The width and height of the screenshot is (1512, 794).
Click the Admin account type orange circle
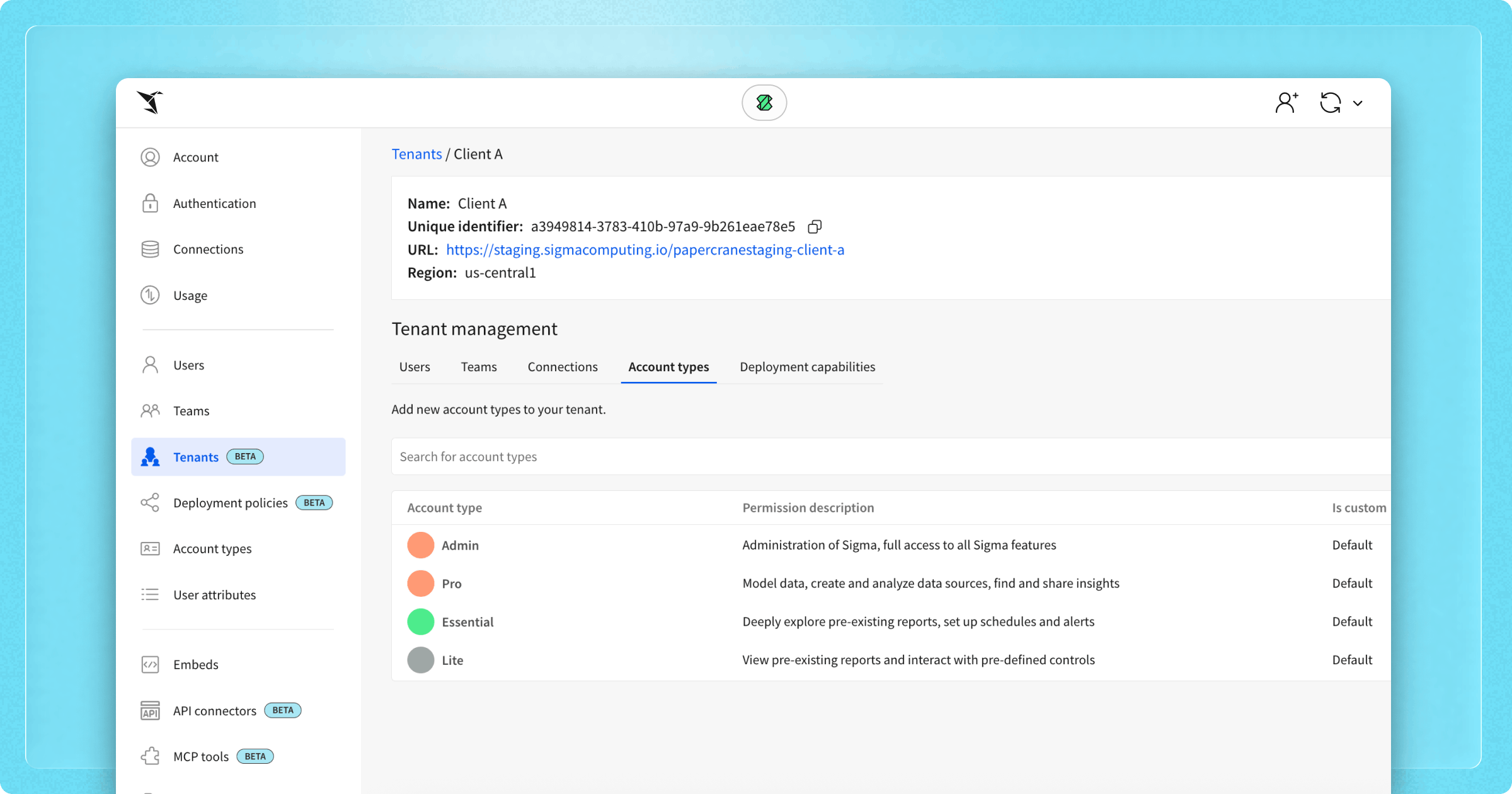coord(421,545)
